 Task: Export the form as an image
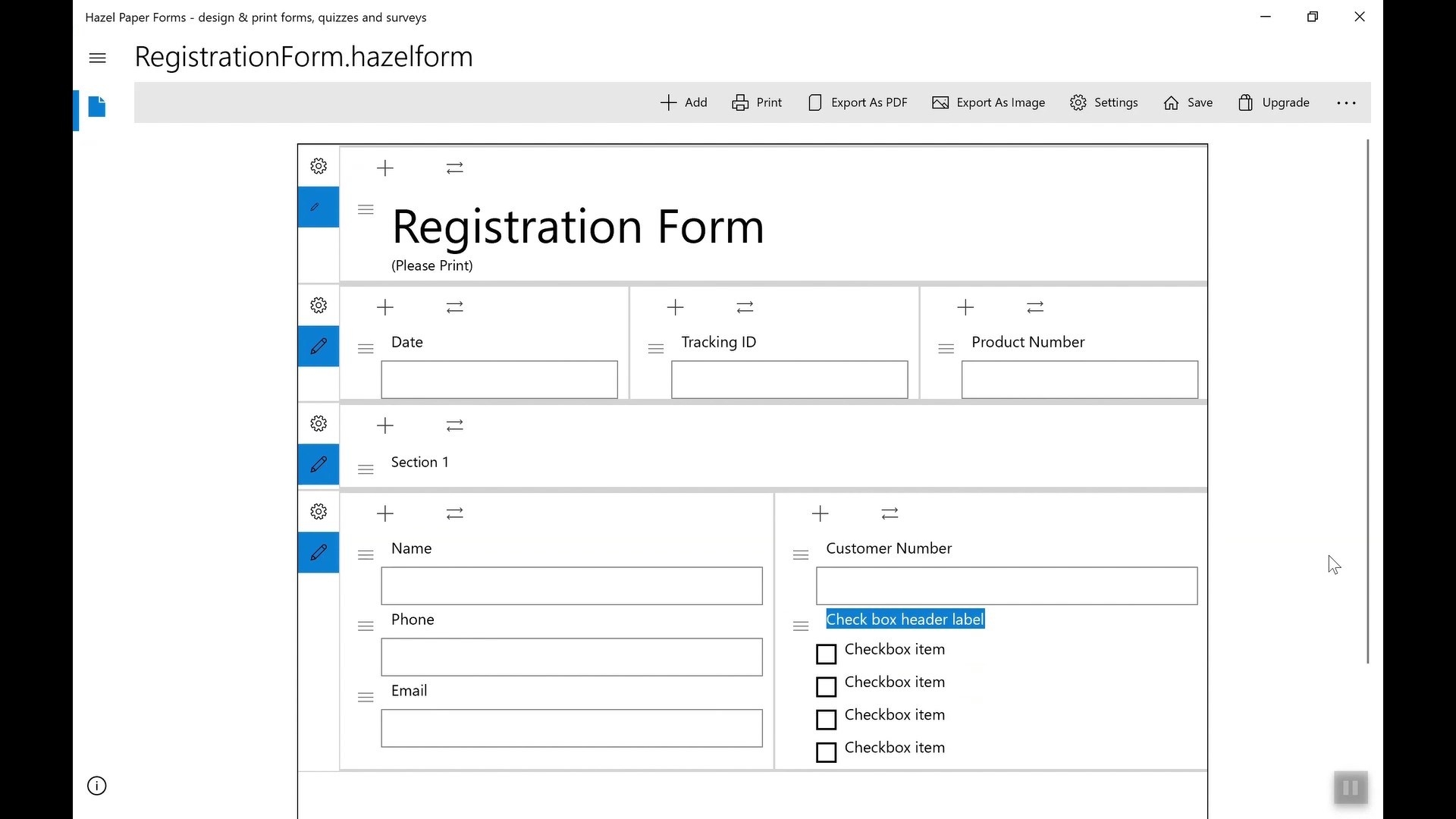pyautogui.click(x=988, y=102)
